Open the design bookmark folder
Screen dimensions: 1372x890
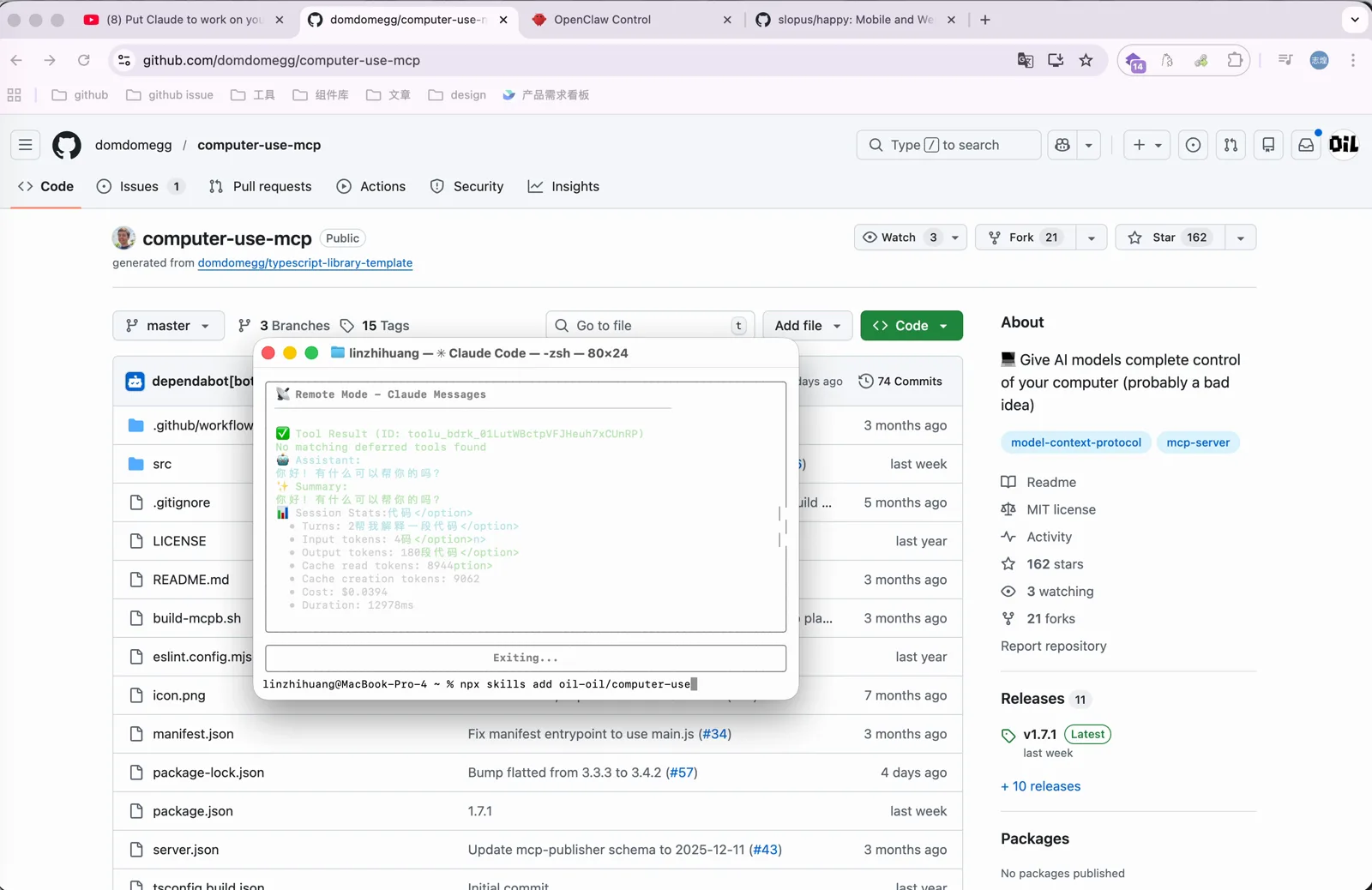(x=457, y=95)
